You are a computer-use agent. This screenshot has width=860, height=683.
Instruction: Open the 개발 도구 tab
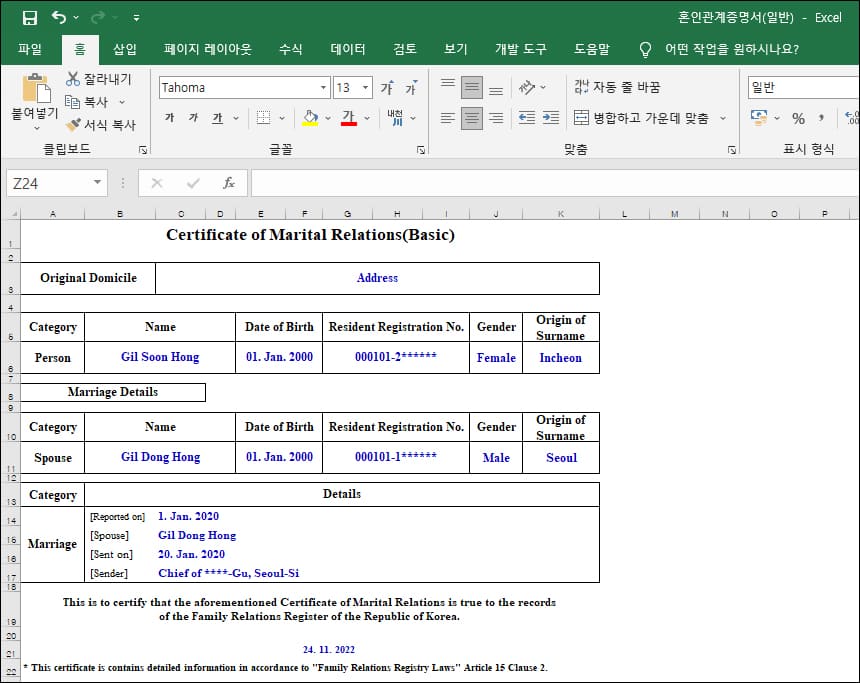520,49
